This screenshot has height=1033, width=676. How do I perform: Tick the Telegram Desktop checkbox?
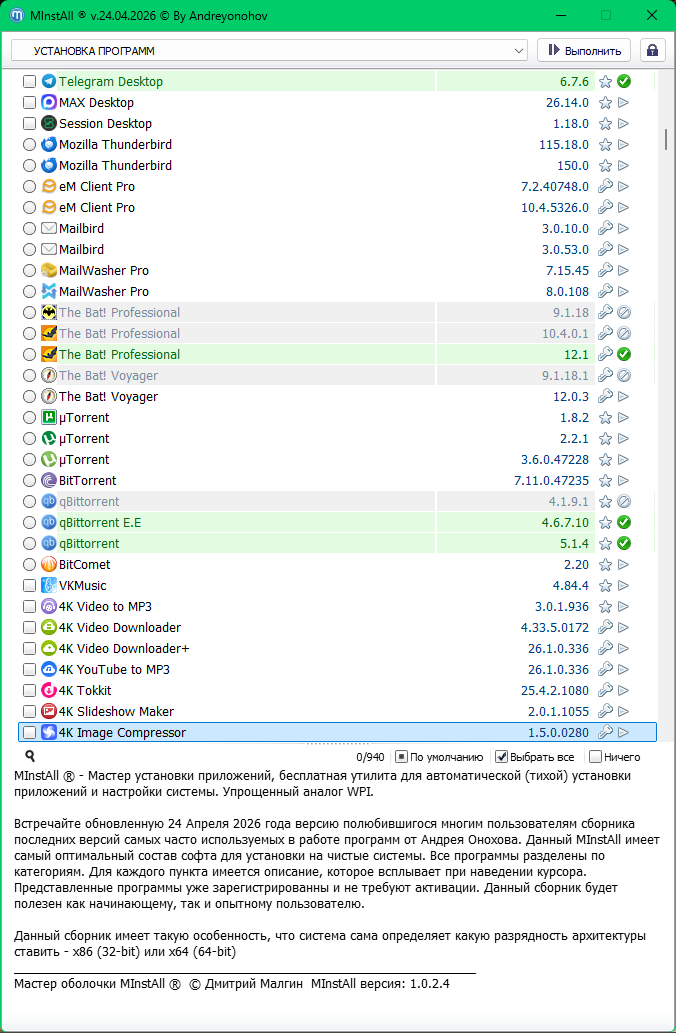[x=30, y=82]
